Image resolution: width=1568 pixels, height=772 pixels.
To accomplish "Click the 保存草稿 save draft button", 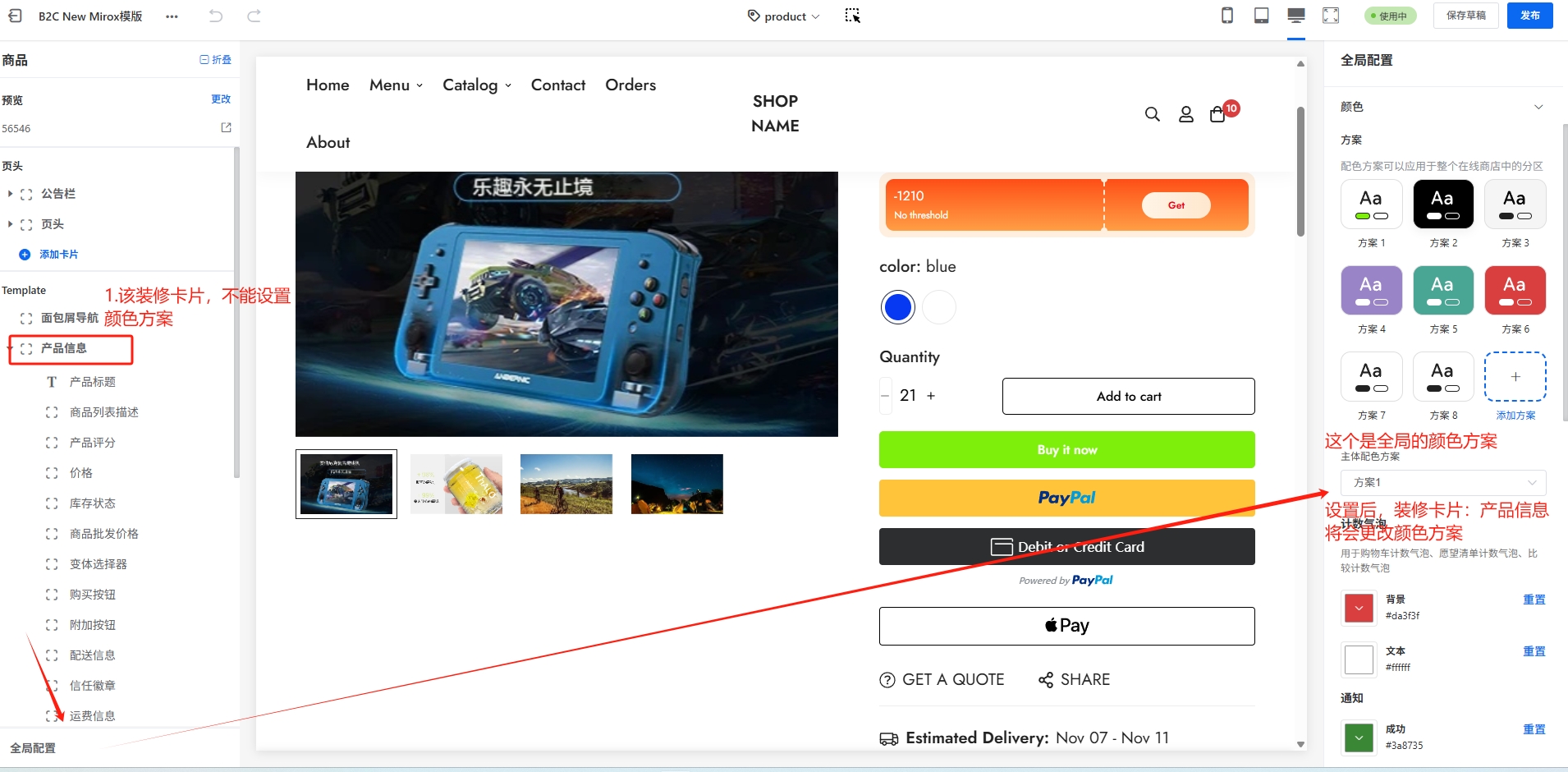I will (x=1465, y=16).
